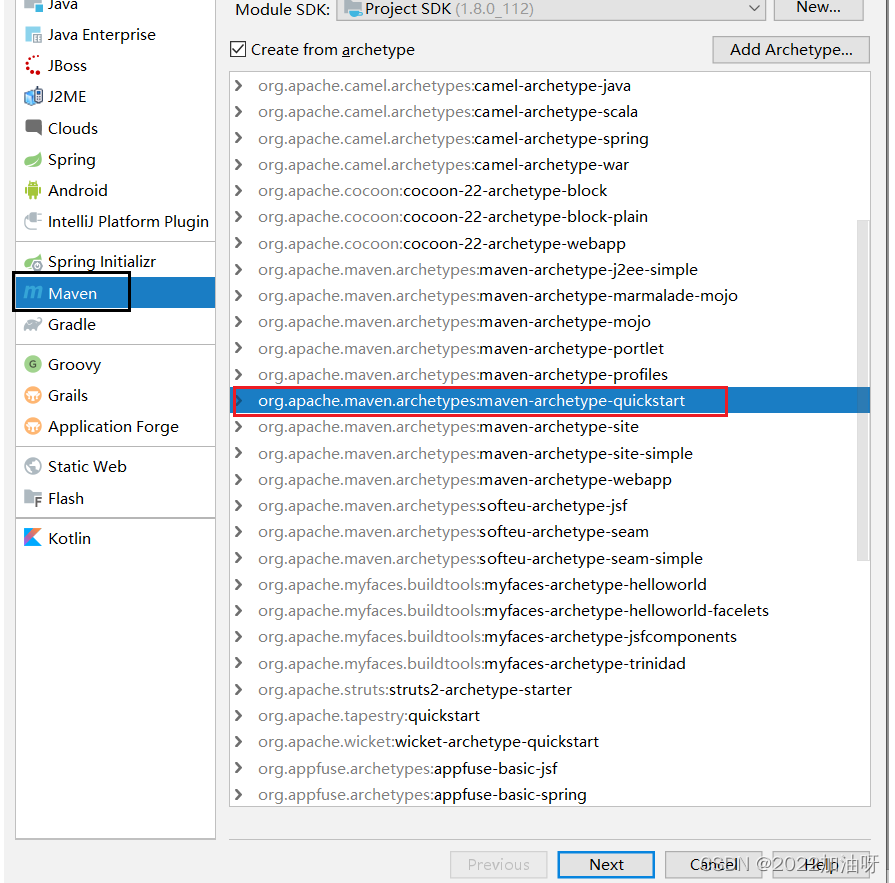The height and width of the screenshot is (883, 895).
Task: Click the JBoss red dots icon
Action: coord(33,66)
